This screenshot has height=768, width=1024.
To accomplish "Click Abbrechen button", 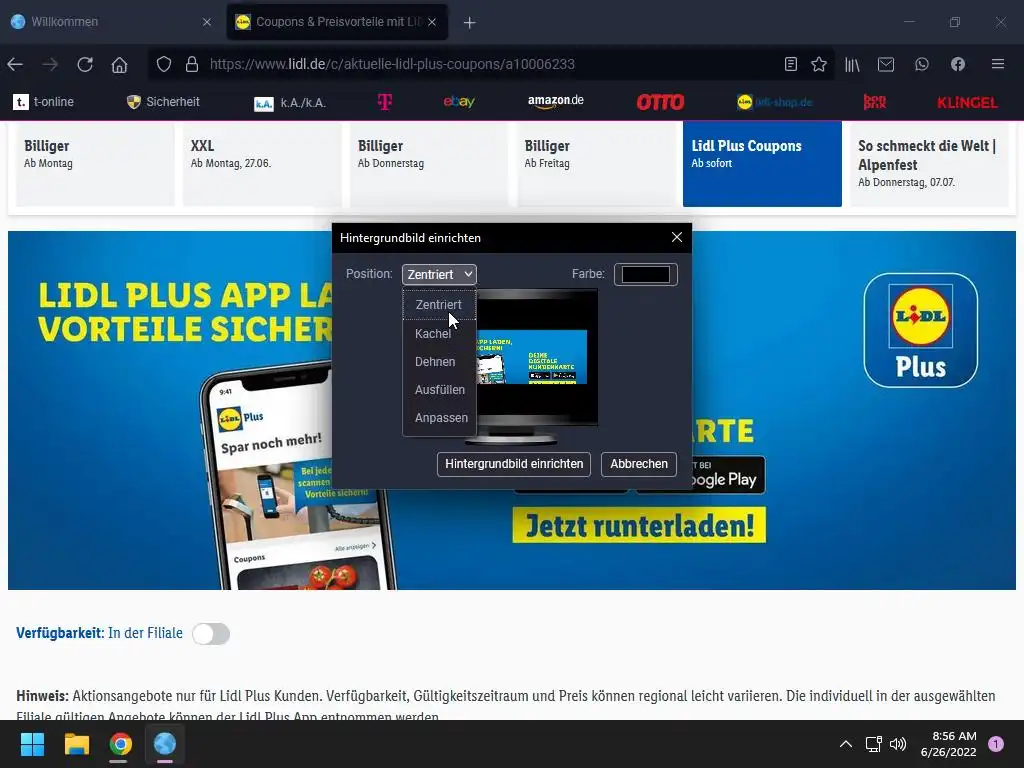I will click(639, 464).
